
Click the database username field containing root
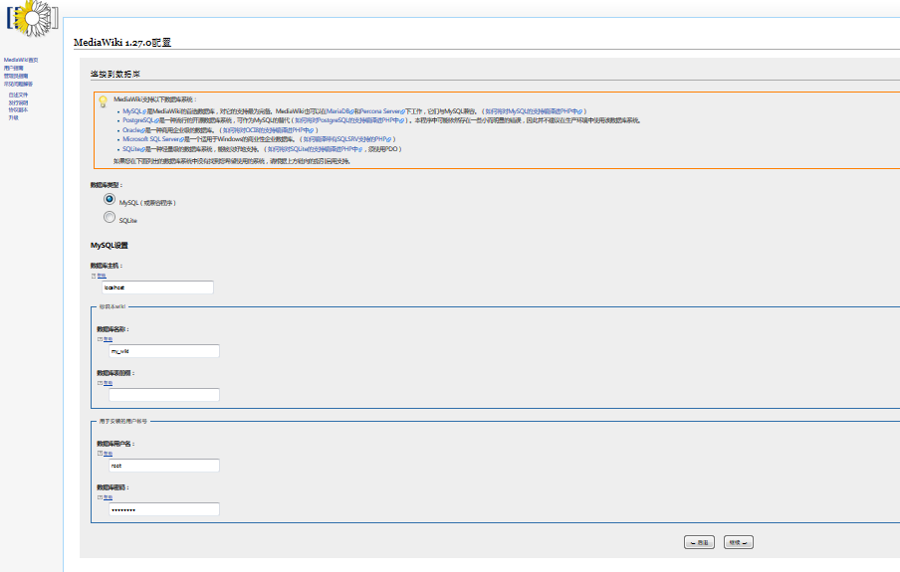coord(163,466)
